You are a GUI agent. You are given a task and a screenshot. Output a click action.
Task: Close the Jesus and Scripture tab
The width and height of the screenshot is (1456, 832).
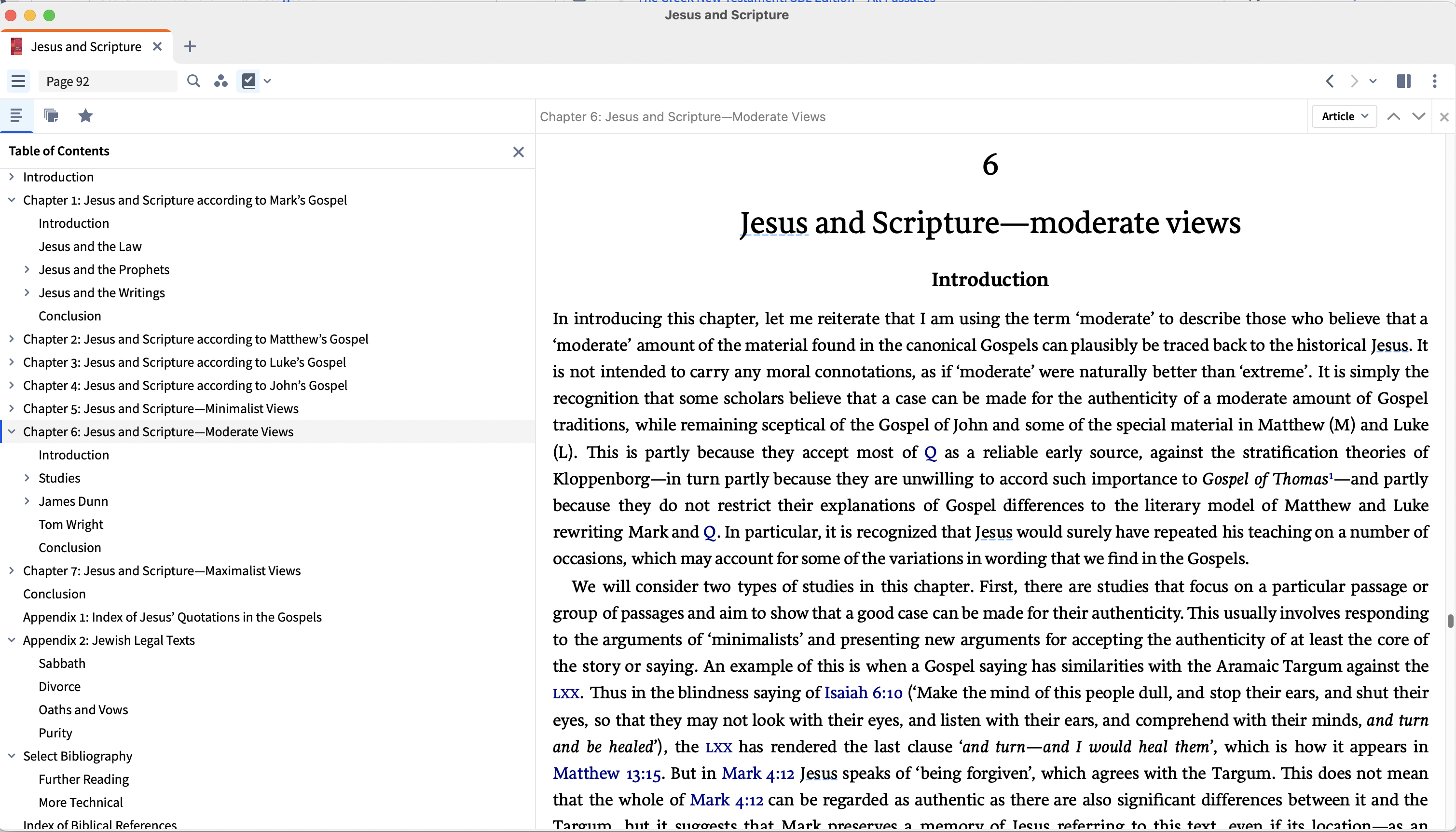tap(158, 46)
